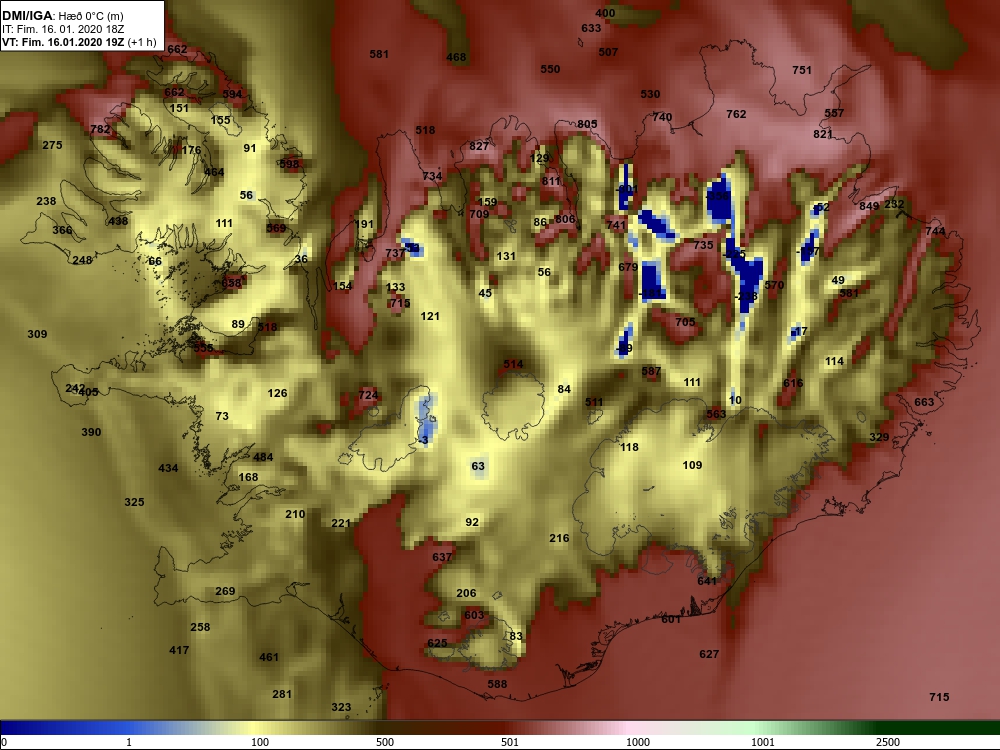Image resolution: width=1000 pixels, height=750 pixels.
Task: Click the map value '663'
Action: pyautogui.click(x=924, y=402)
